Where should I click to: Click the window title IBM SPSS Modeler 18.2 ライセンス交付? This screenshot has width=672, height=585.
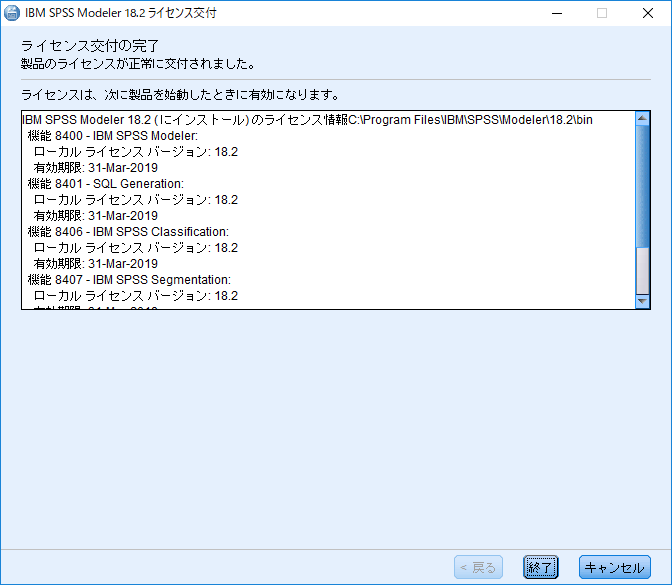(x=121, y=13)
